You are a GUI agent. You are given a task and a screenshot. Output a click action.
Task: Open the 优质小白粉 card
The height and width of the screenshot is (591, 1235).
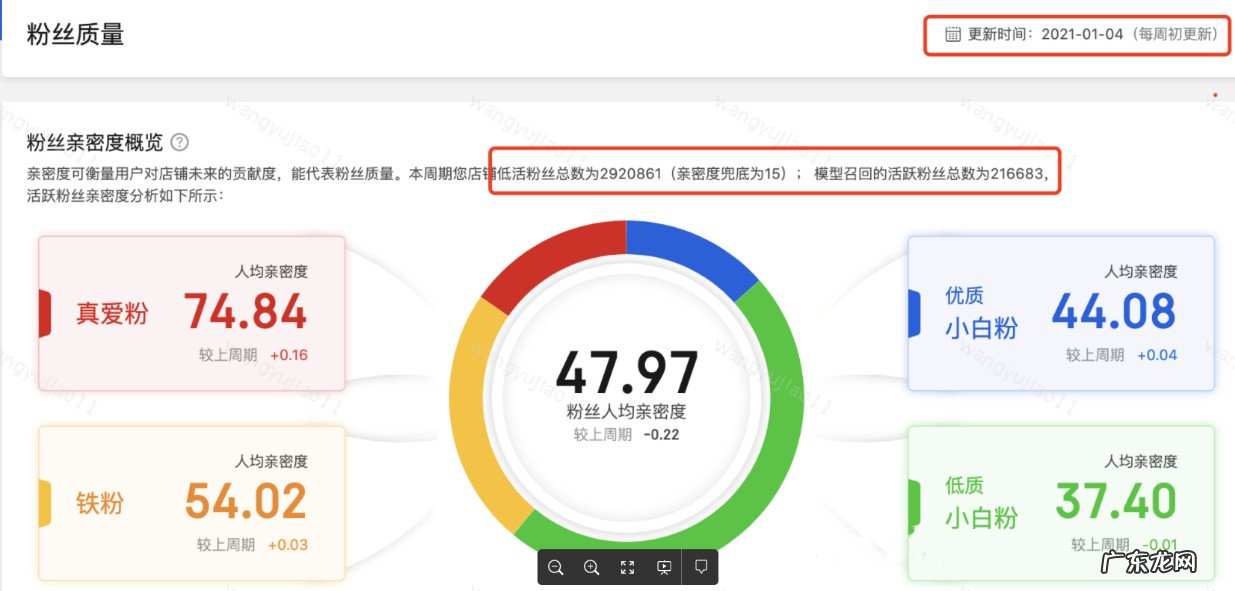click(x=1062, y=313)
